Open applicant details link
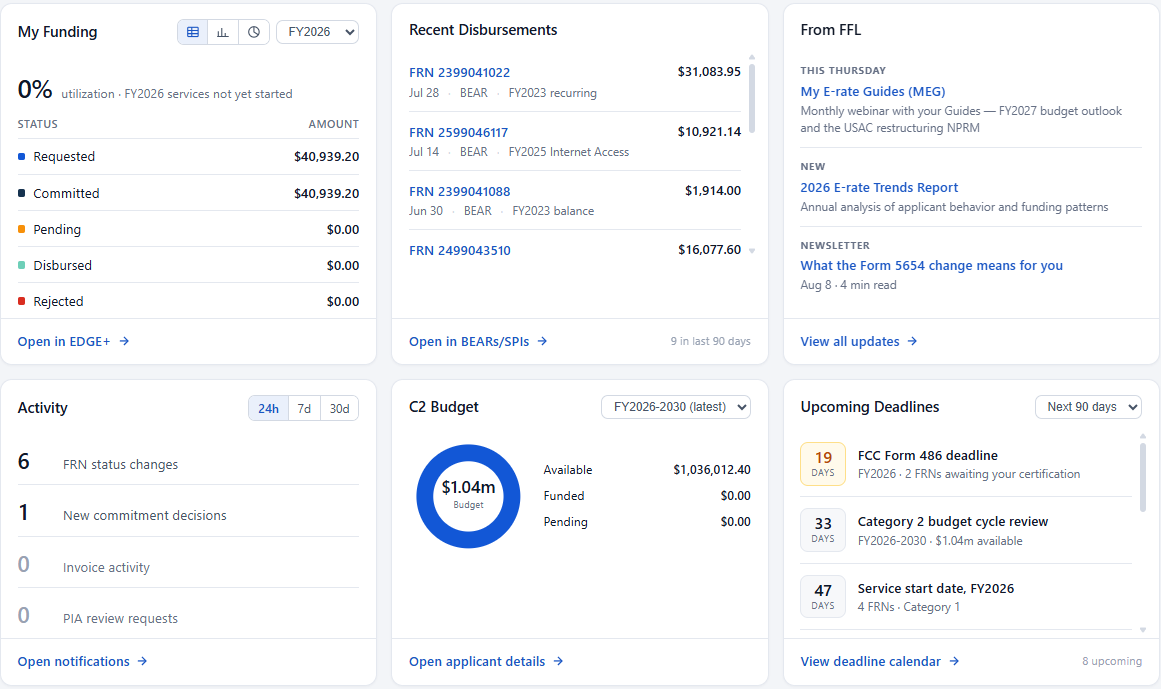The height and width of the screenshot is (689, 1161). (477, 662)
